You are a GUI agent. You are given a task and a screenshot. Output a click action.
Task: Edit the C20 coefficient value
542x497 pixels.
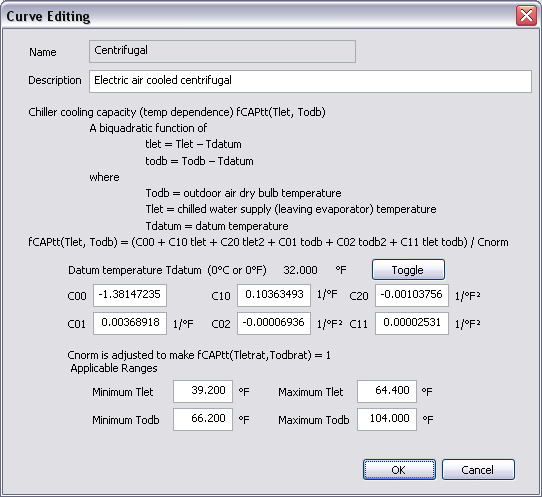412,295
